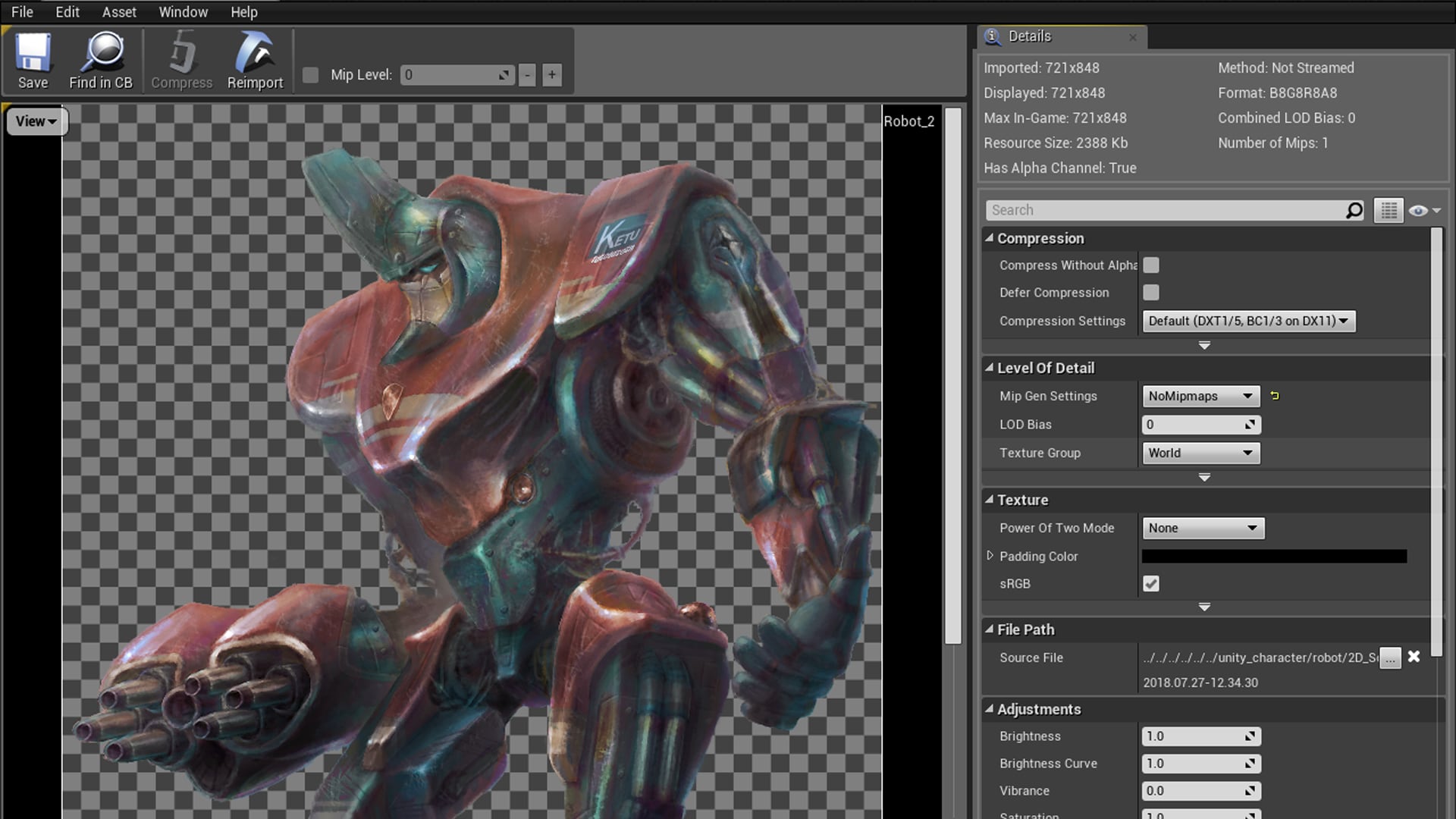Click the Save icon in the toolbar
This screenshot has width=1456, height=819.
click(x=32, y=61)
